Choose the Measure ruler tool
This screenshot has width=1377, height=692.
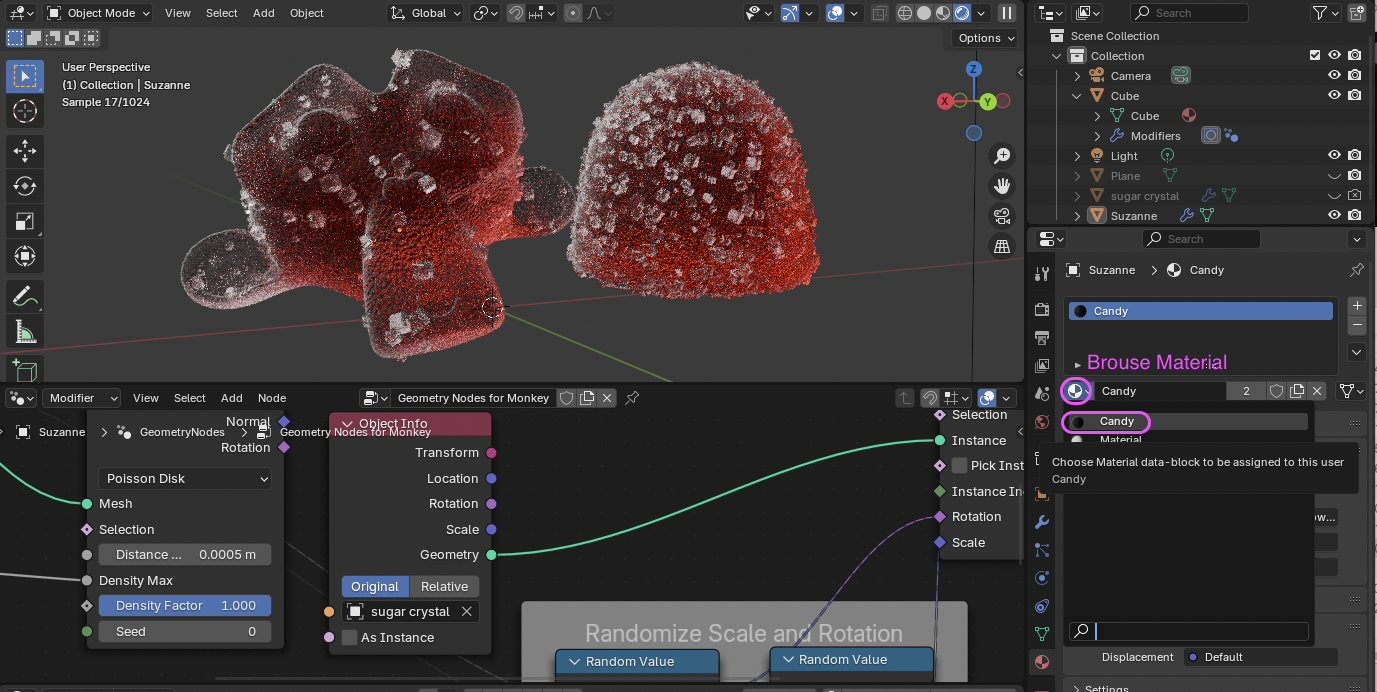[x=25, y=331]
